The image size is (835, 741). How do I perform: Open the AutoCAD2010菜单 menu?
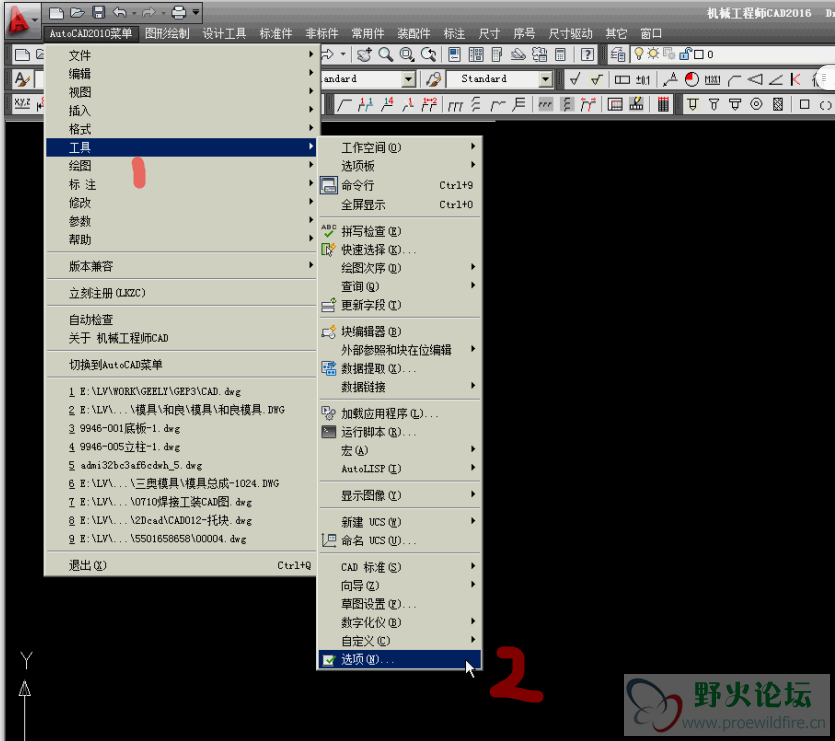(x=91, y=34)
